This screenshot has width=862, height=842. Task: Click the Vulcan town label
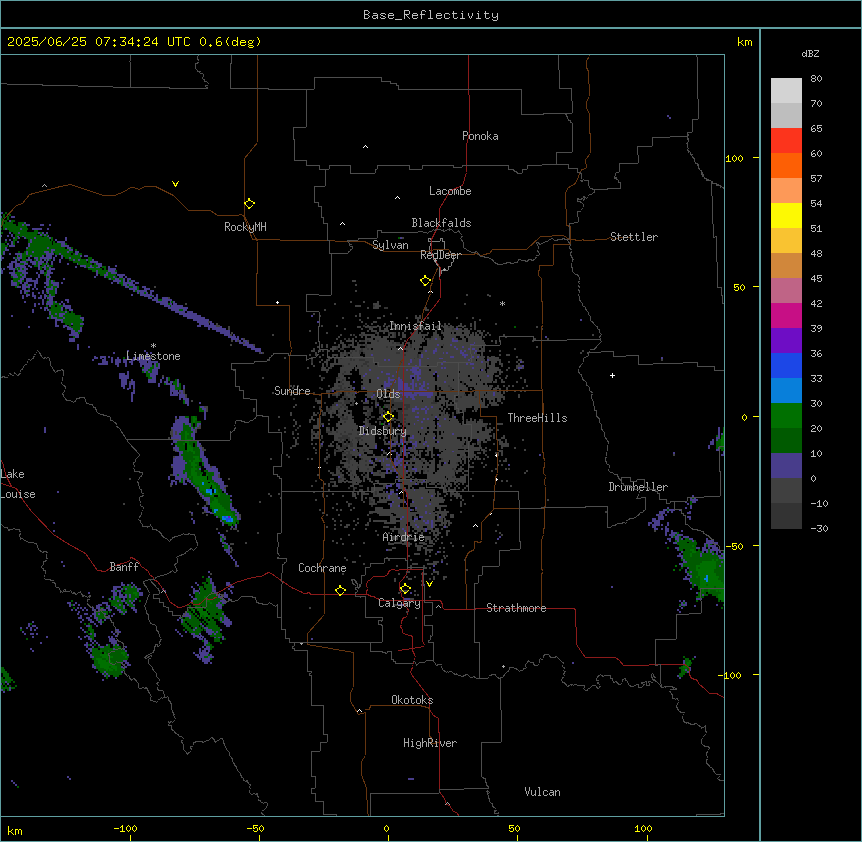pyautogui.click(x=543, y=792)
